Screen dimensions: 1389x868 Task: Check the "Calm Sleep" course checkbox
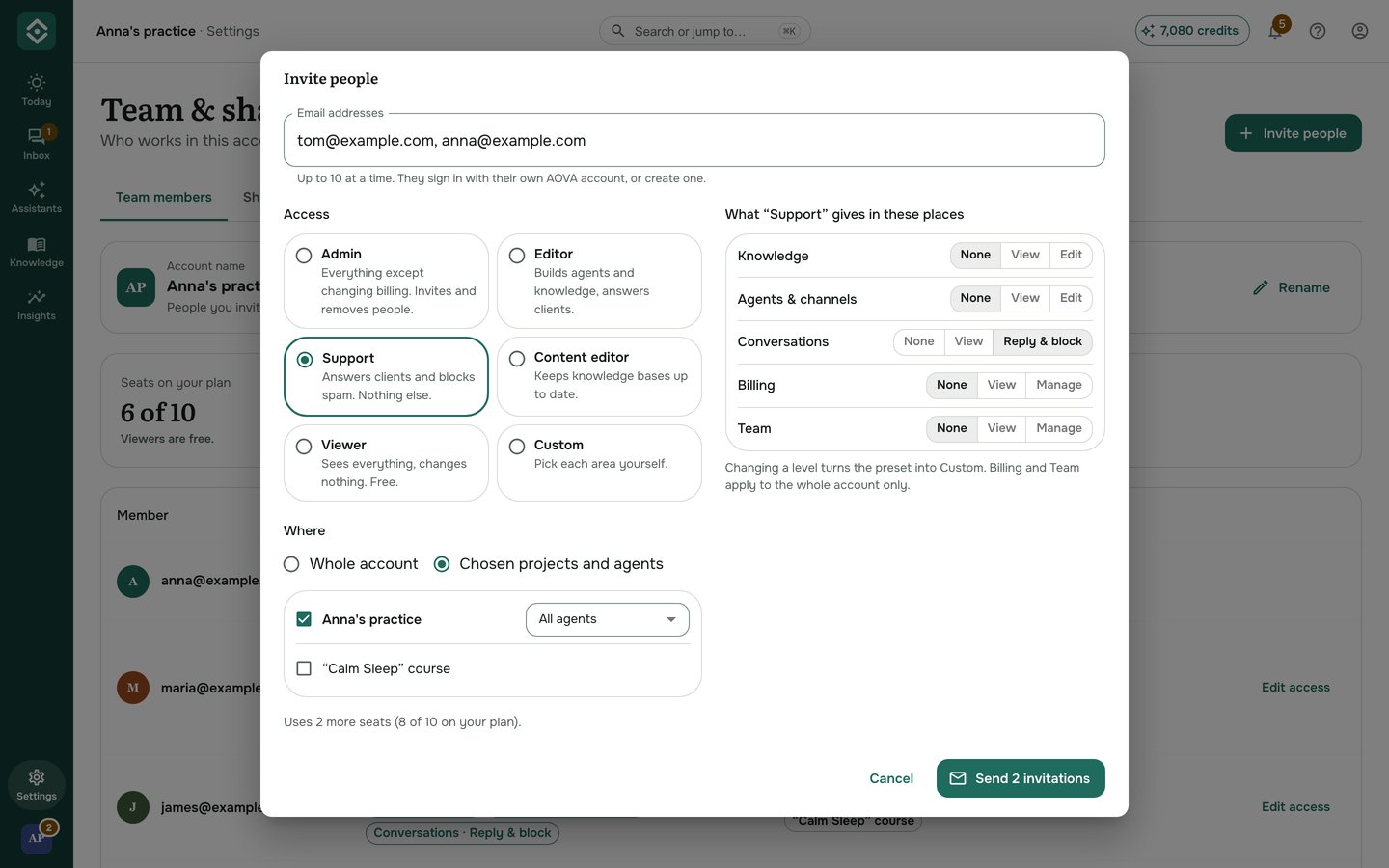click(x=304, y=668)
